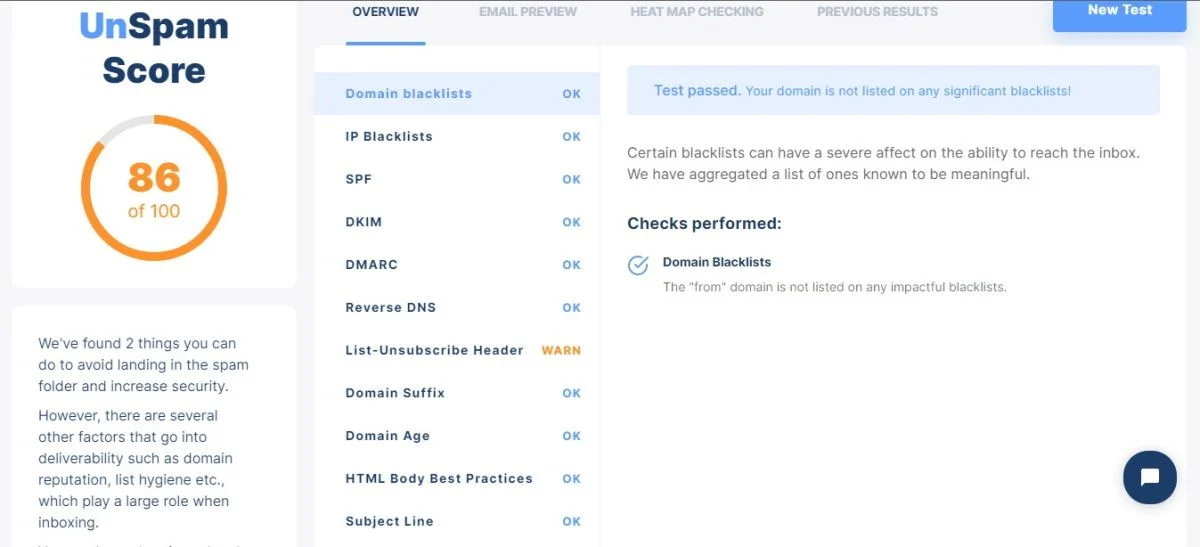Select the Reverse DNS check
1200x547 pixels.
coord(457,308)
